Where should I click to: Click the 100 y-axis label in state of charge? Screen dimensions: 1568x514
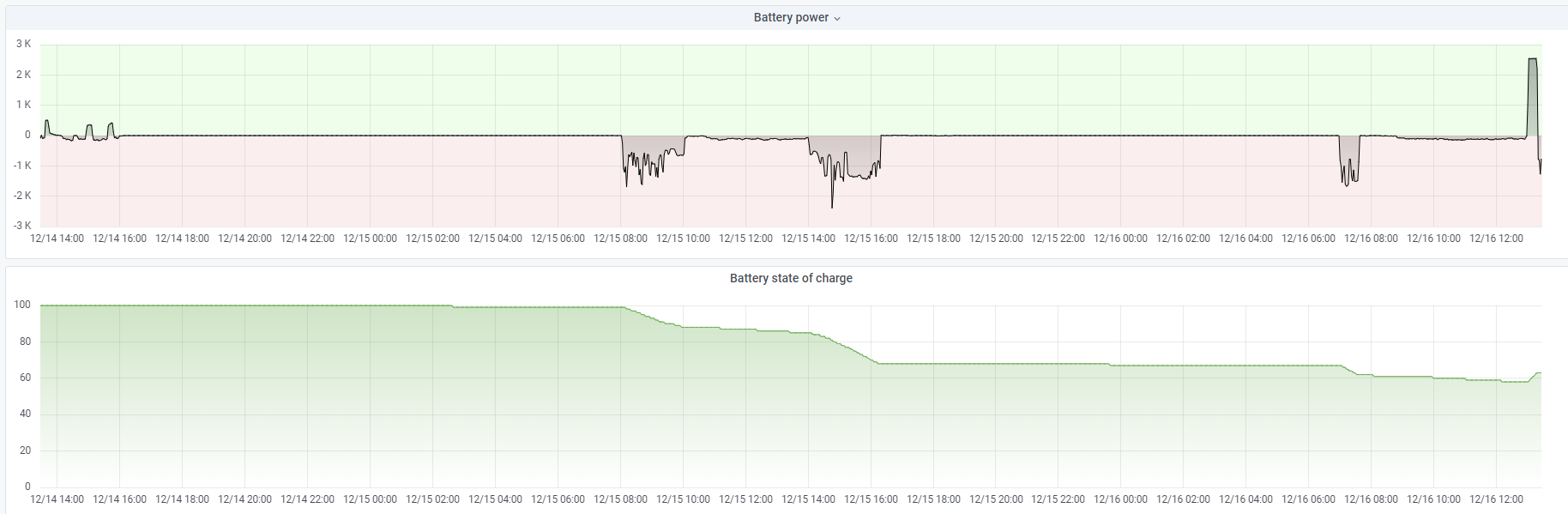22,305
